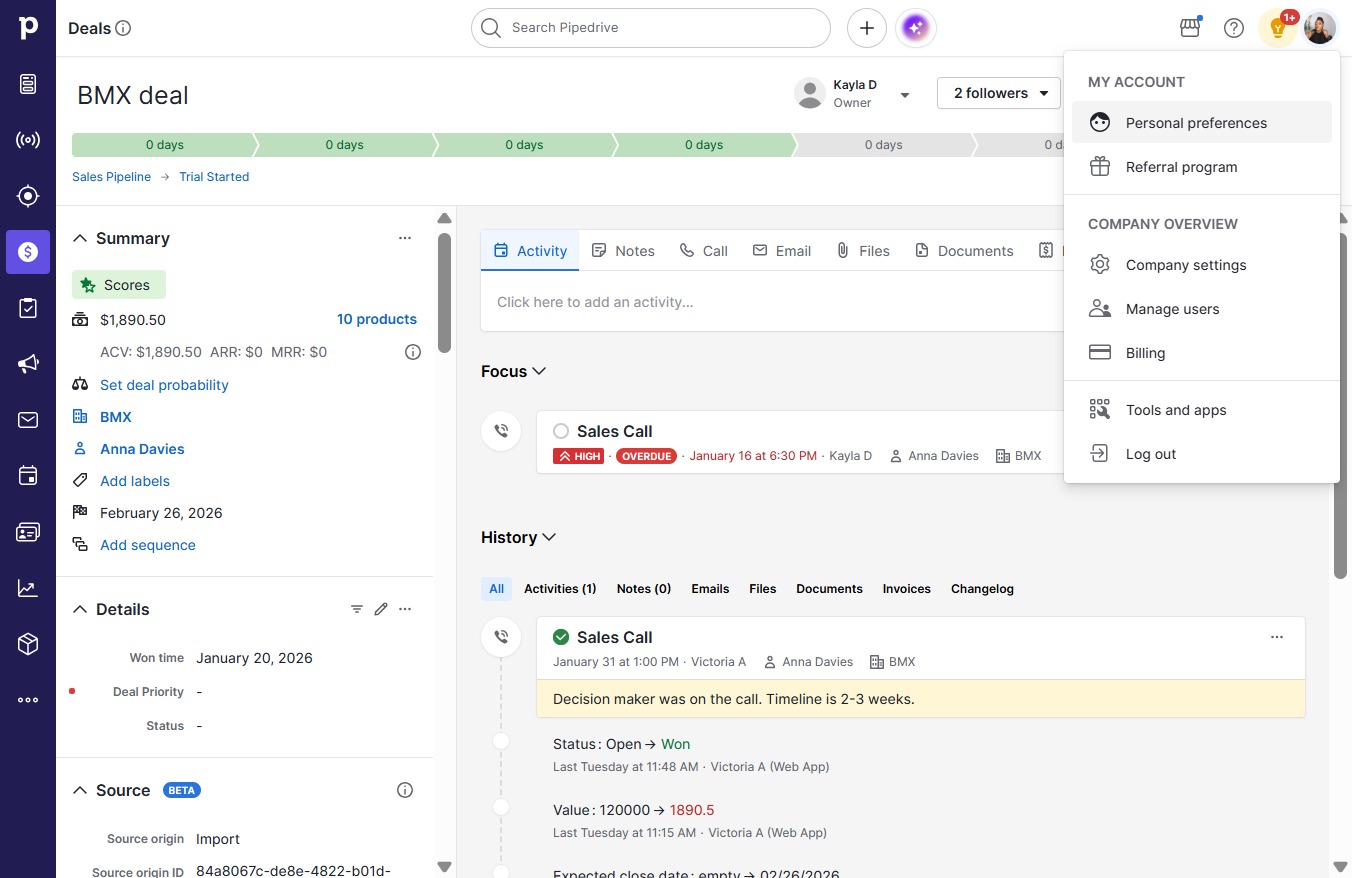Image resolution: width=1352 pixels, height=878 pixels.
Task: Open the Summary section three-dot menu
Action: [x=405, y=238]
